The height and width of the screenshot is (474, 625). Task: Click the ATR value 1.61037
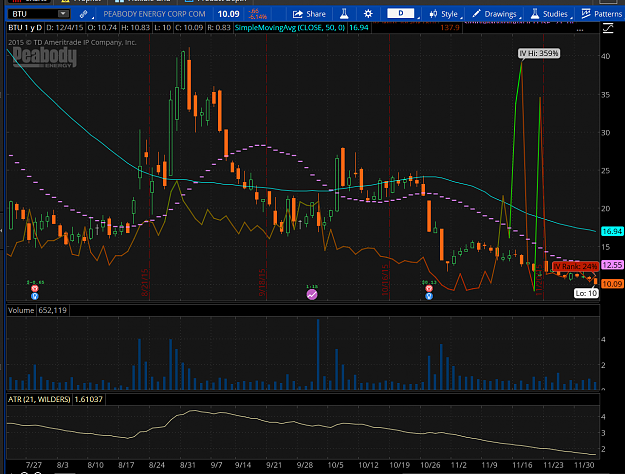coord(88,399)
